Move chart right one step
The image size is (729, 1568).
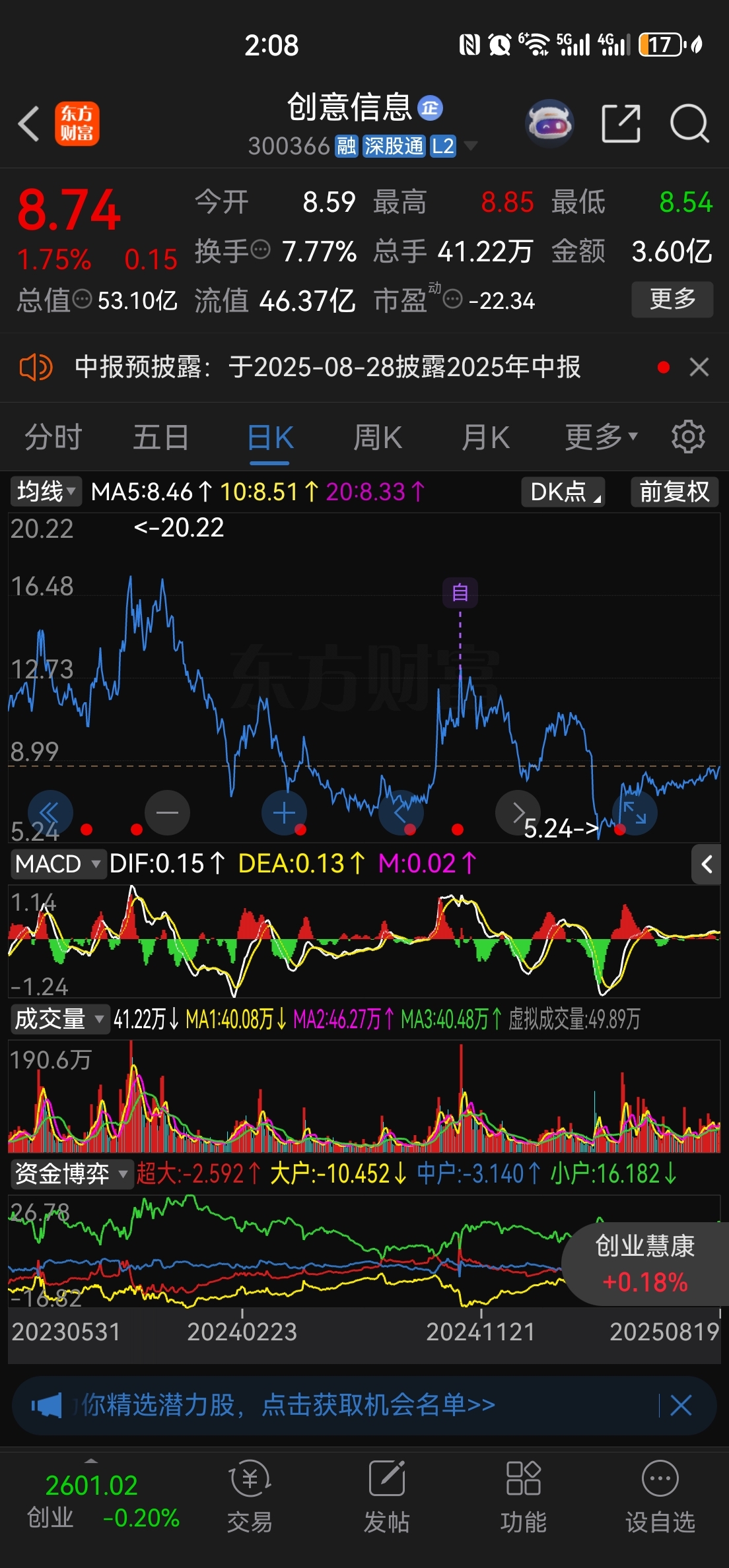click(518, 812)
